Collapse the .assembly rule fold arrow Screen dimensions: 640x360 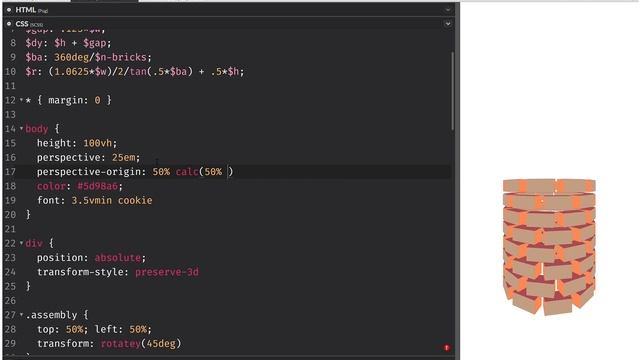coord(21,315)
